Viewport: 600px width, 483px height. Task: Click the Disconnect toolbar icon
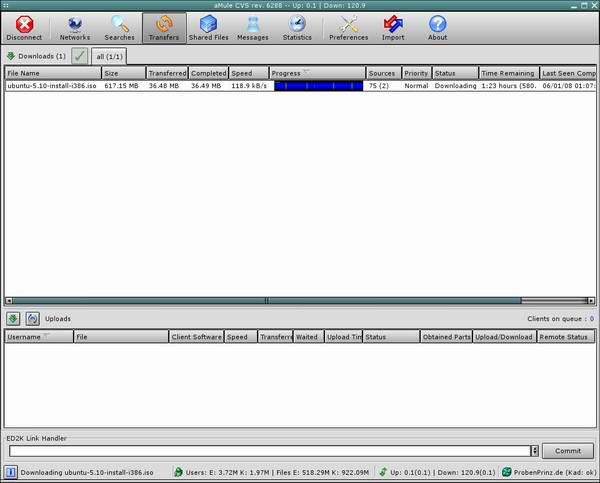click(x=24, y=28)
